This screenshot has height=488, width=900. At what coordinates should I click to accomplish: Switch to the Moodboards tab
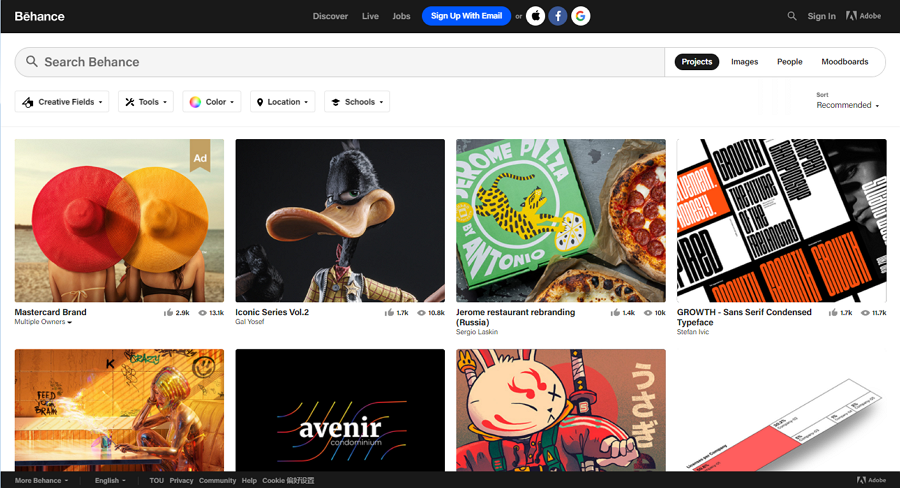tap(844, 61)
